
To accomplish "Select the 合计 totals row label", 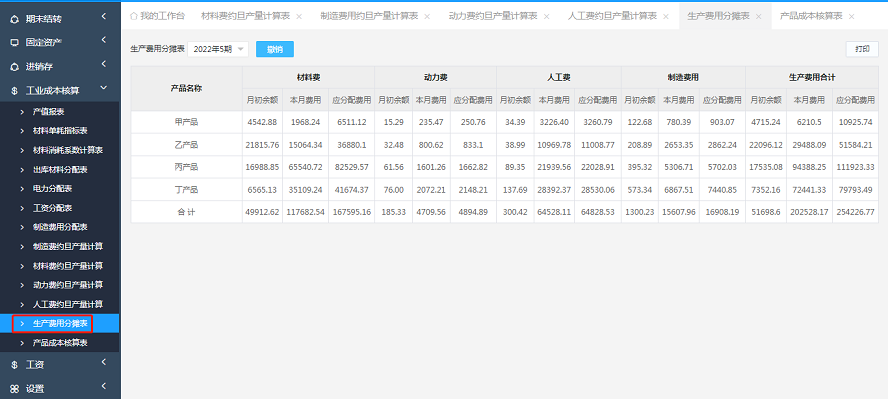I will [x=186, y=212].
